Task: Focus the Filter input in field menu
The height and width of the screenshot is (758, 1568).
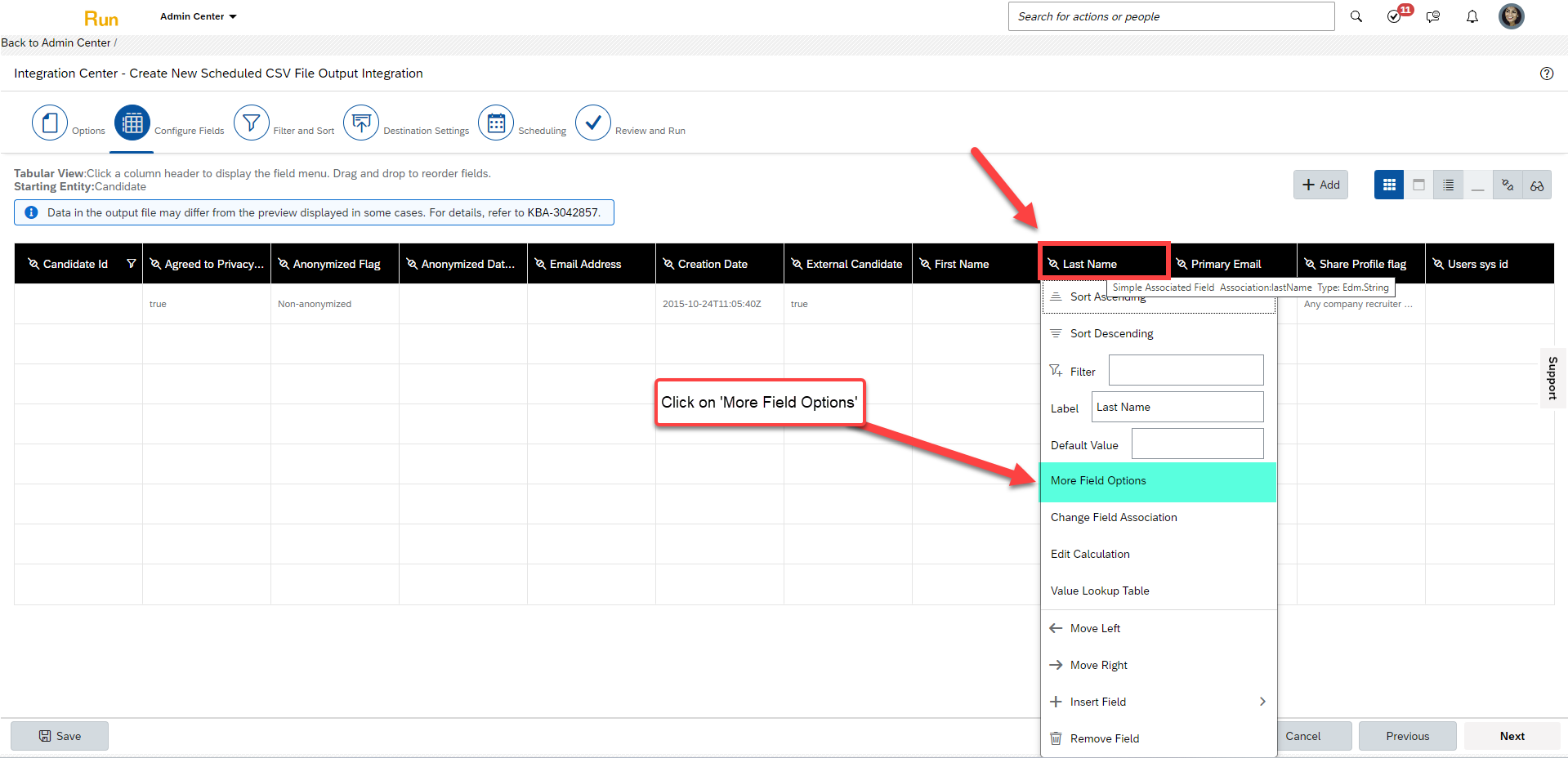Action: 1186,370
